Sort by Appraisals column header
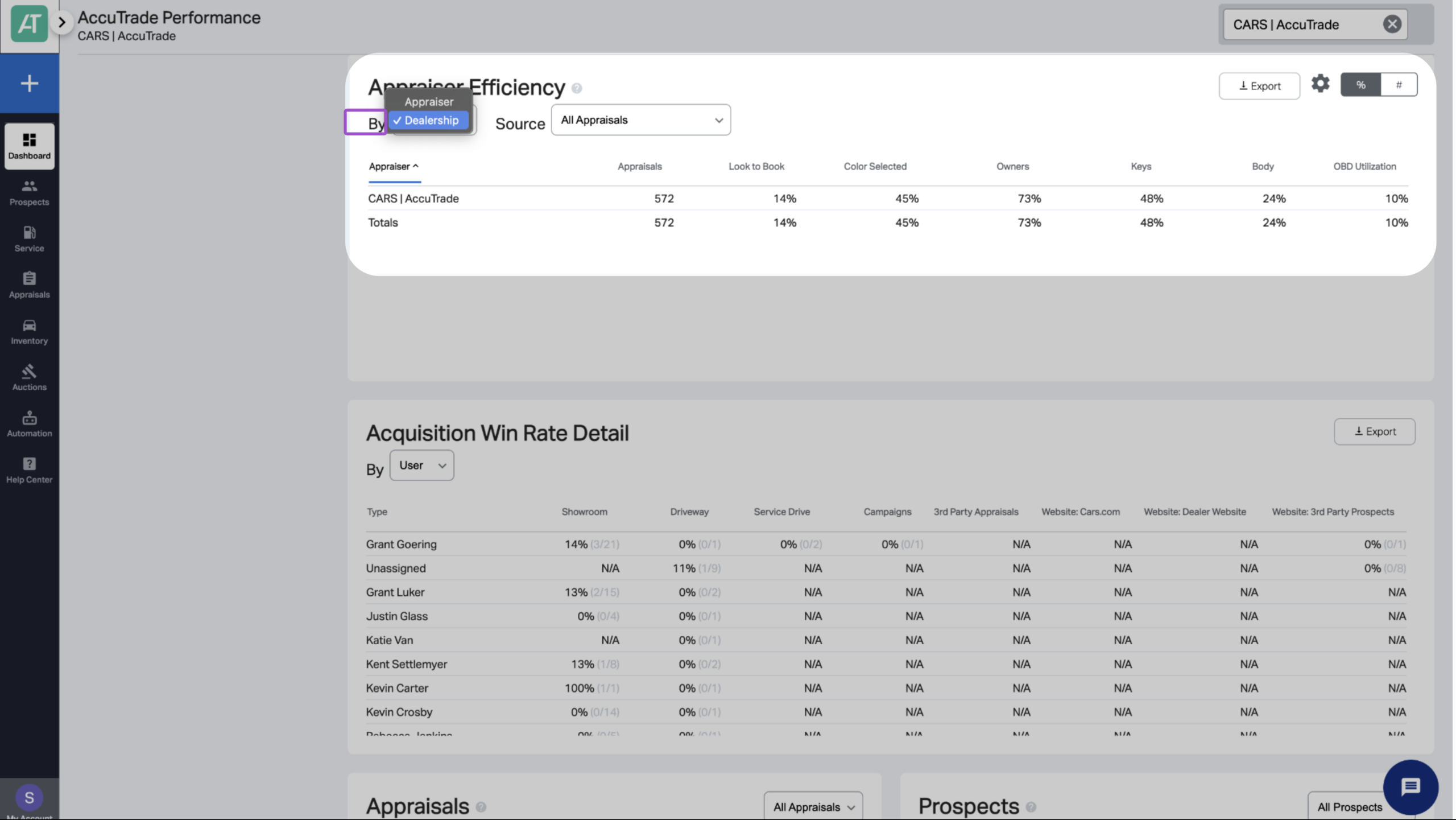The width and height of the screenshot is (1456, 820). [x=639, y=167]
